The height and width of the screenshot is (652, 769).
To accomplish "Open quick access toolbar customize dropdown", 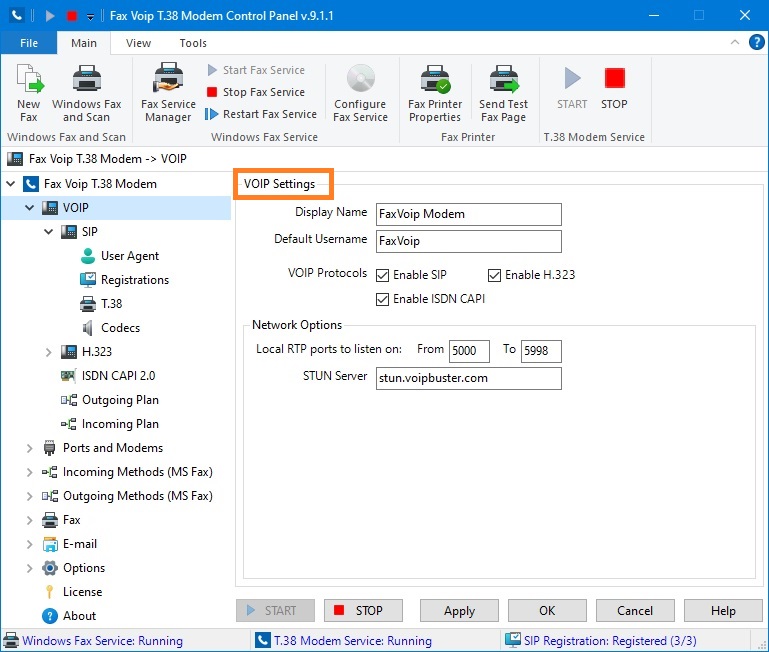I will click(x=90, y=17).
